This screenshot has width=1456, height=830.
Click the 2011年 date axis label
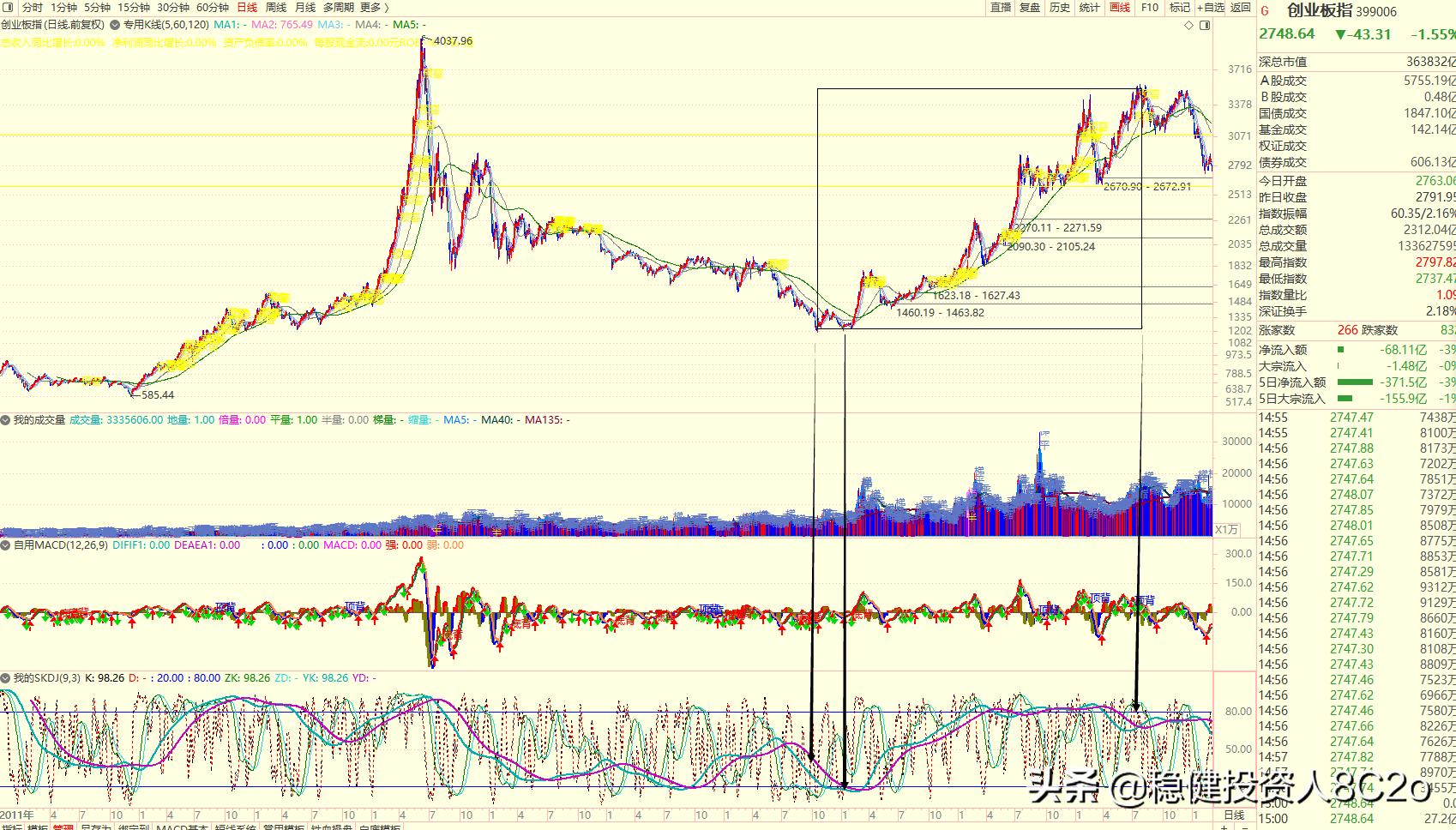(18, 815)
